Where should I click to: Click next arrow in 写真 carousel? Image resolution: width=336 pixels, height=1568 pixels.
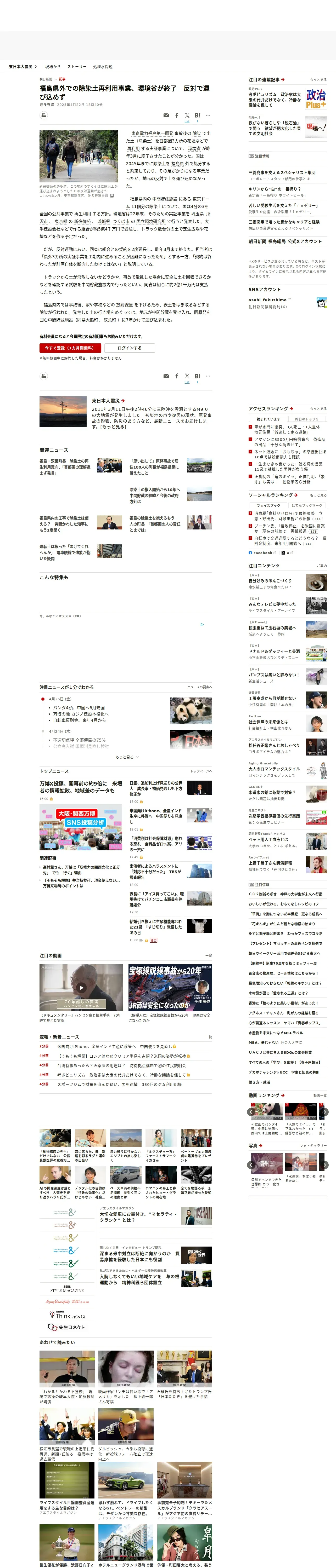325,1165
